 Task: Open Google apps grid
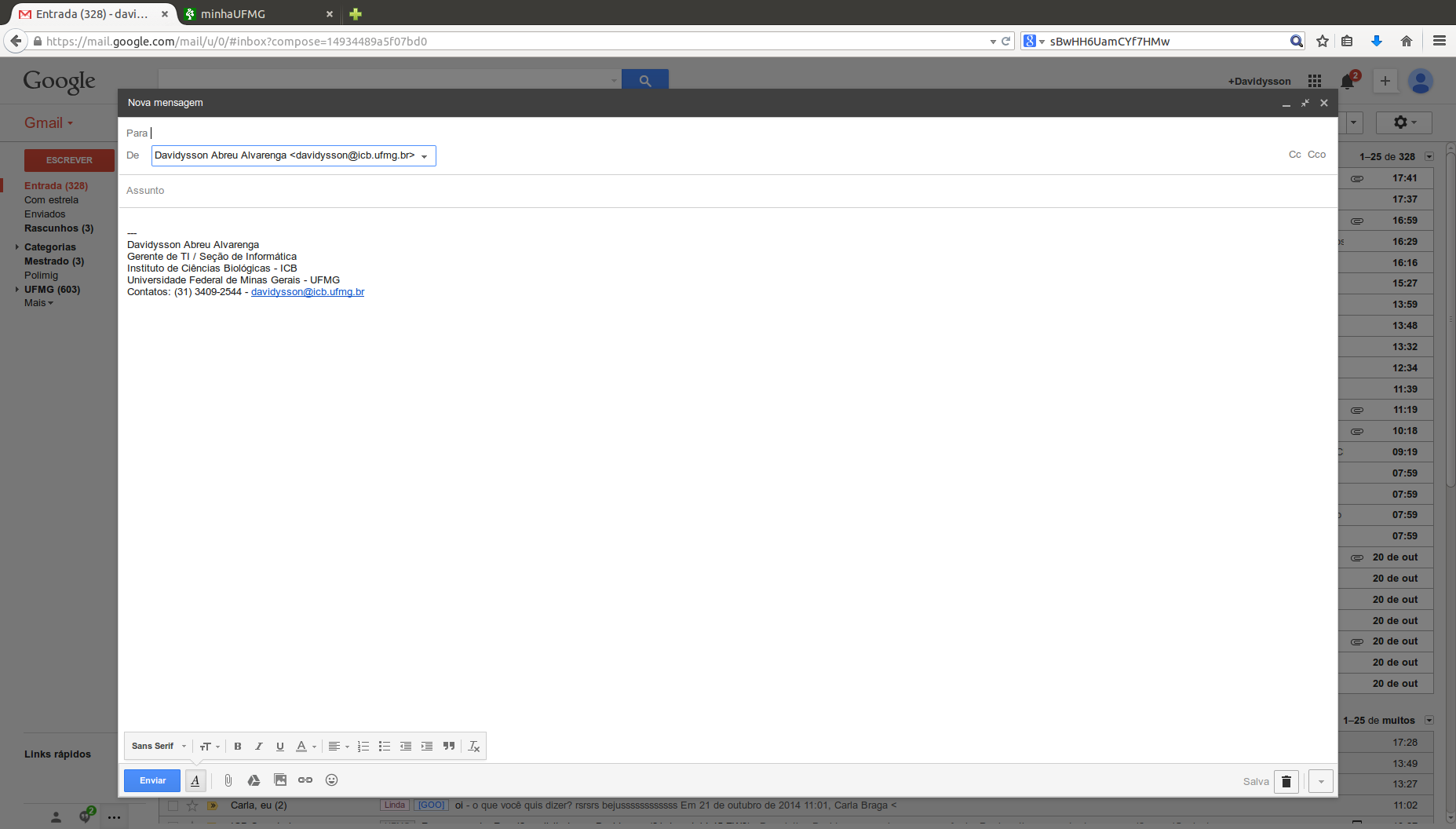(1315, 81)
